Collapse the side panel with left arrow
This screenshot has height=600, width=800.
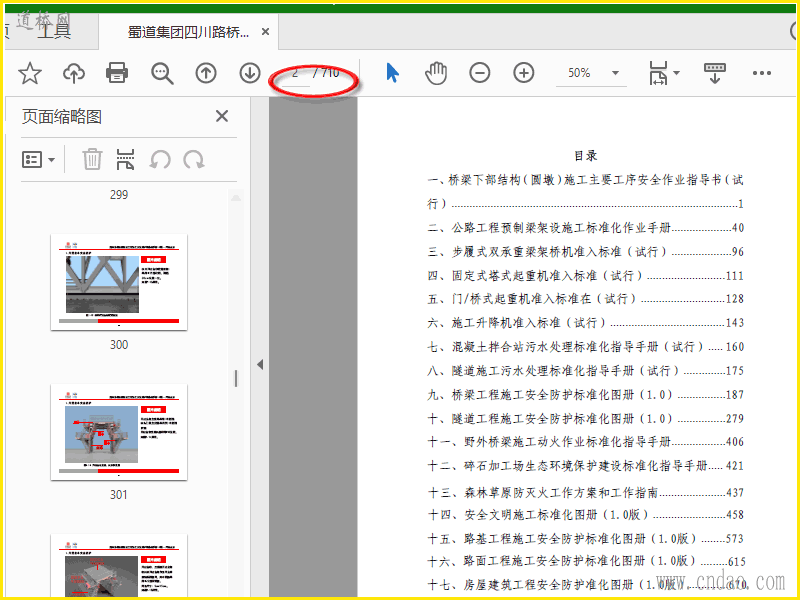tap(260, 364)
